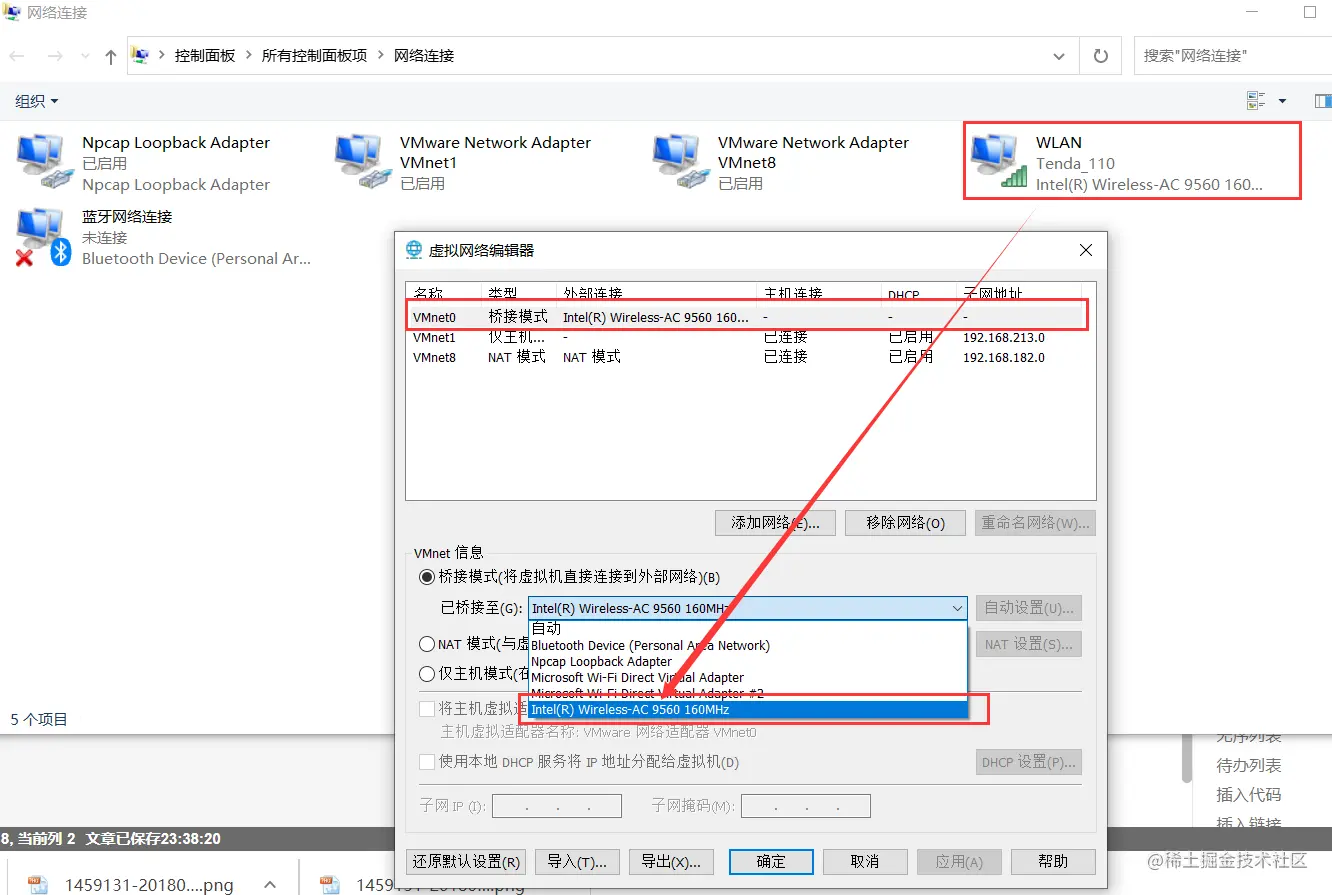This screenshot has height=895, width=1332.
Task: Choose 自动 in the adapter list
Action: tap(747, 629)
